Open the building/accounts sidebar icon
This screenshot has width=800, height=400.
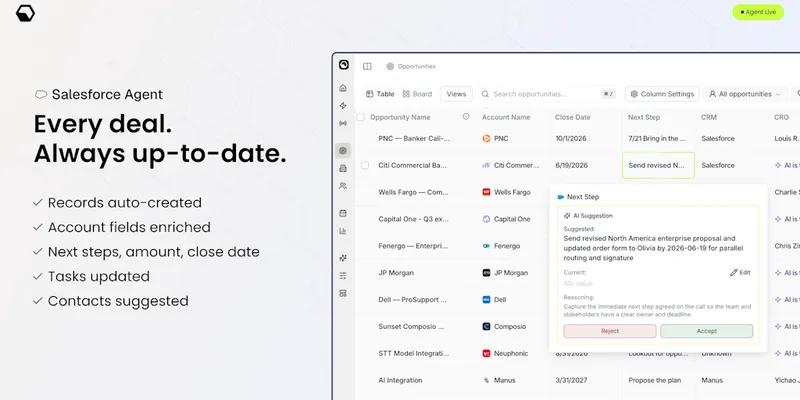(x=343, y=168)
